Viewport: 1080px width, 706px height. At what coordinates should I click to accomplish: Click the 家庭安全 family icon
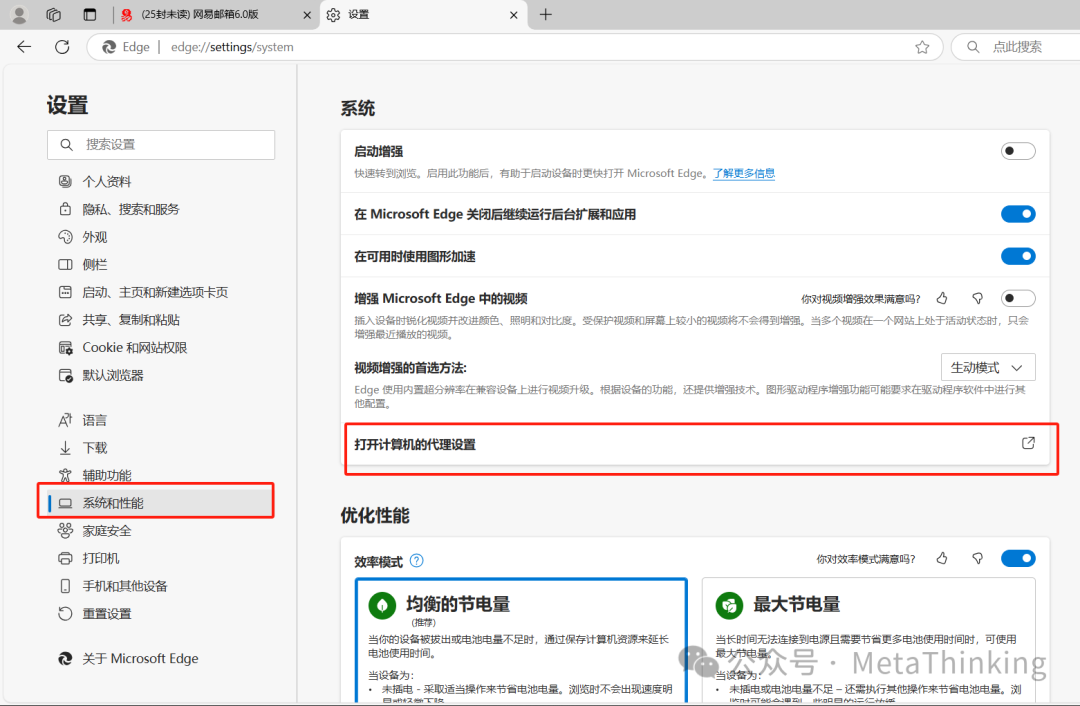coord(65,530)
